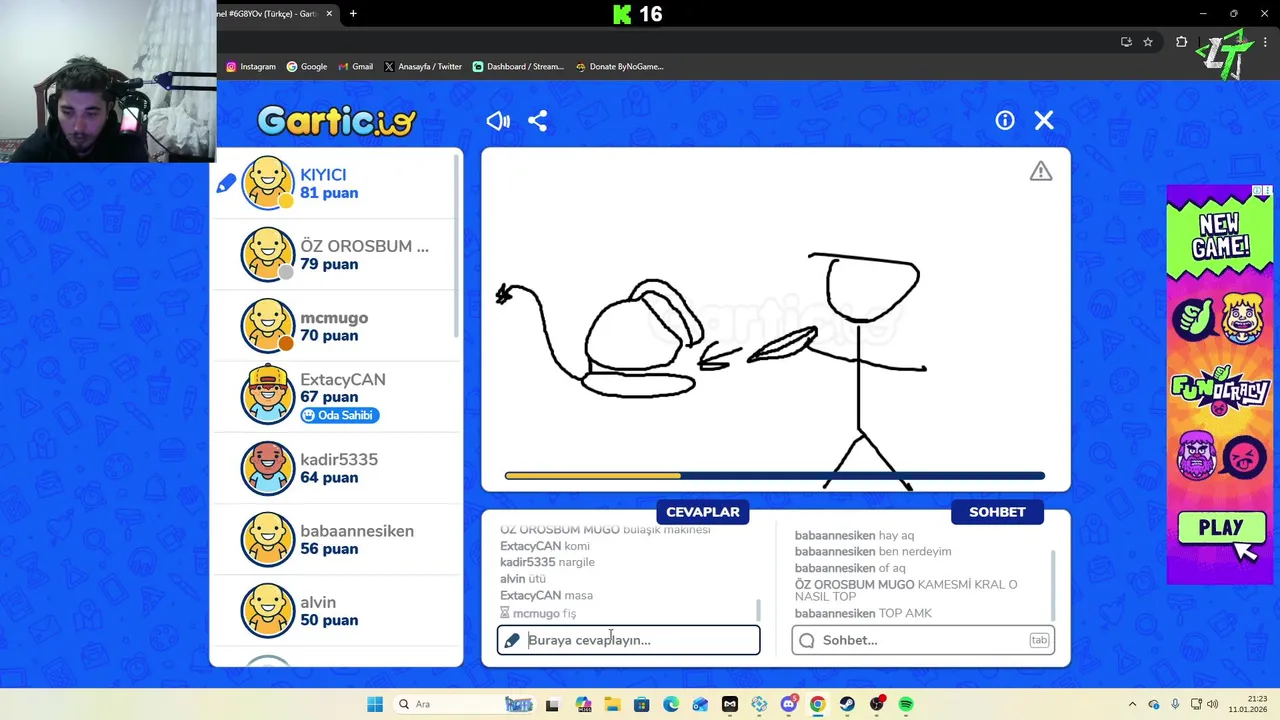Click ExtacyCAN's avatar with cap
The width and height of the screenshot is (1280, 720).
pyautogui.click(x=268, y=396)
